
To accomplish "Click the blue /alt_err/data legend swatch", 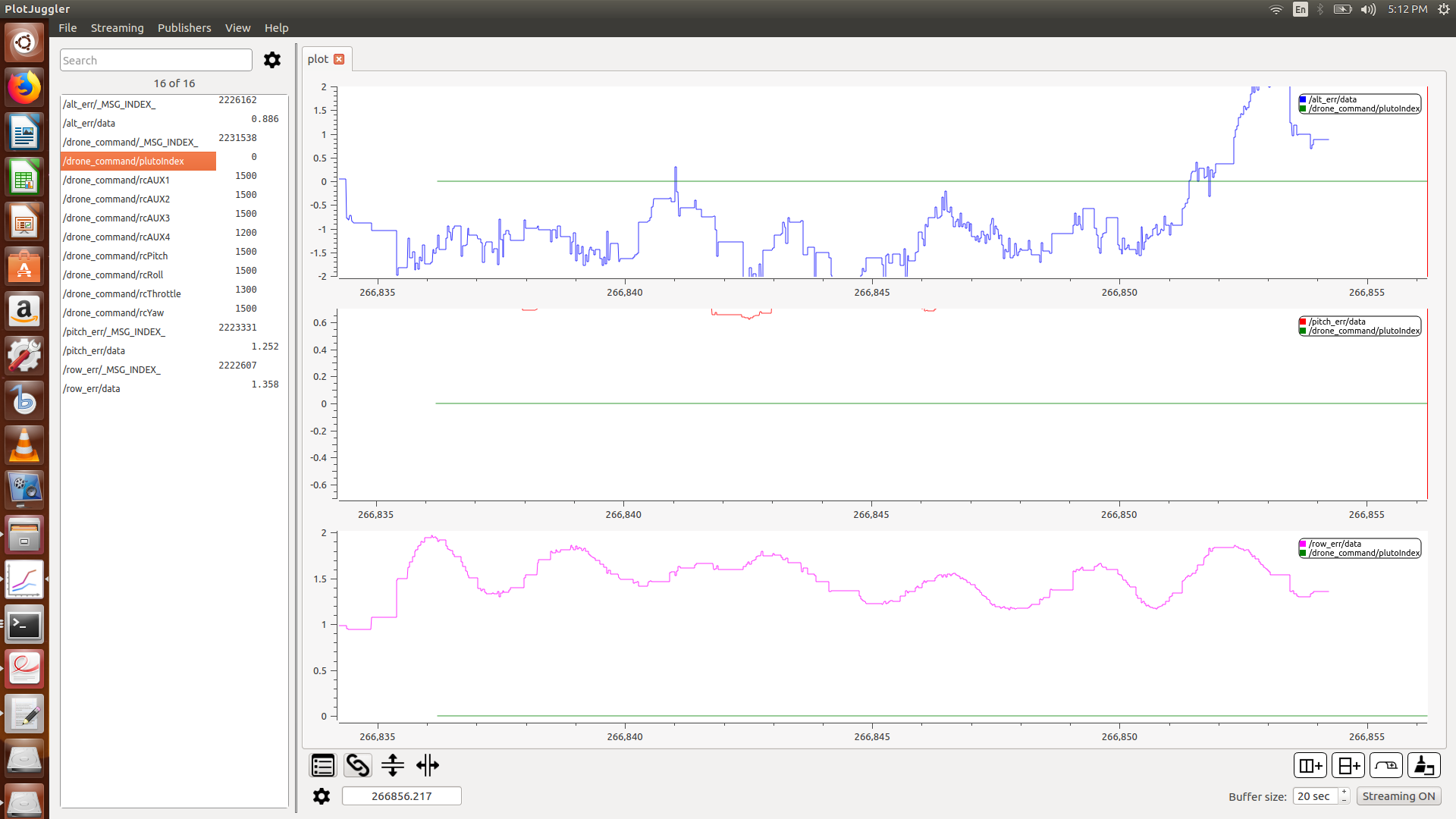I will tap(1303, 99).
